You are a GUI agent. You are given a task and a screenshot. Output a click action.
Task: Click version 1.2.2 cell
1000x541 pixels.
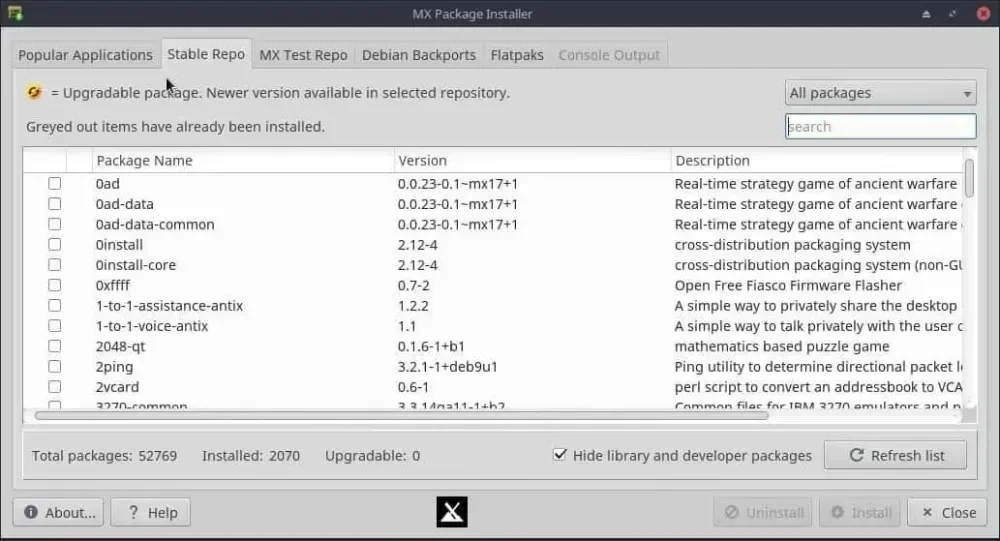click(413, 306)
